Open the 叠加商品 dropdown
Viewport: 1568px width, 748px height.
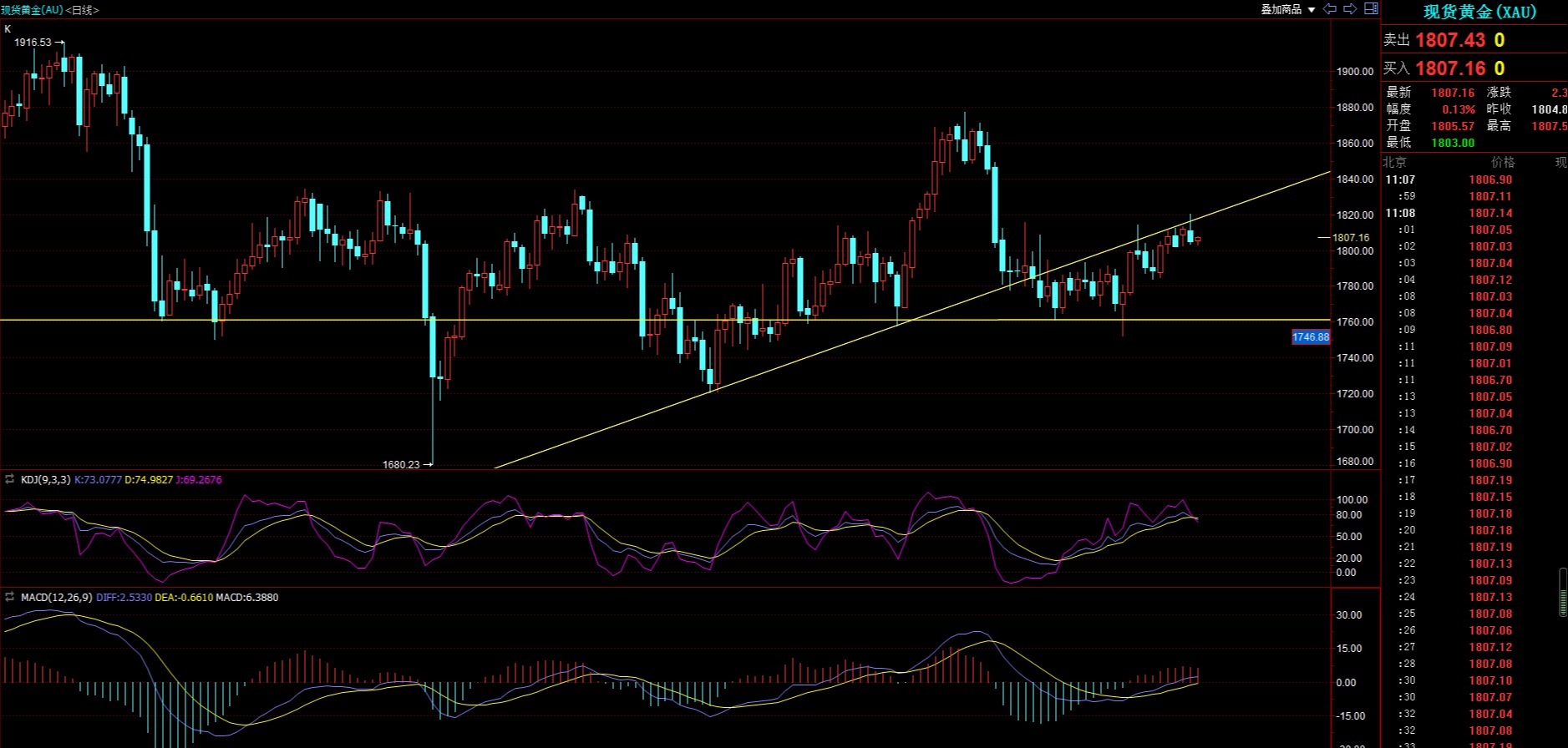[x=1287, y=9]
